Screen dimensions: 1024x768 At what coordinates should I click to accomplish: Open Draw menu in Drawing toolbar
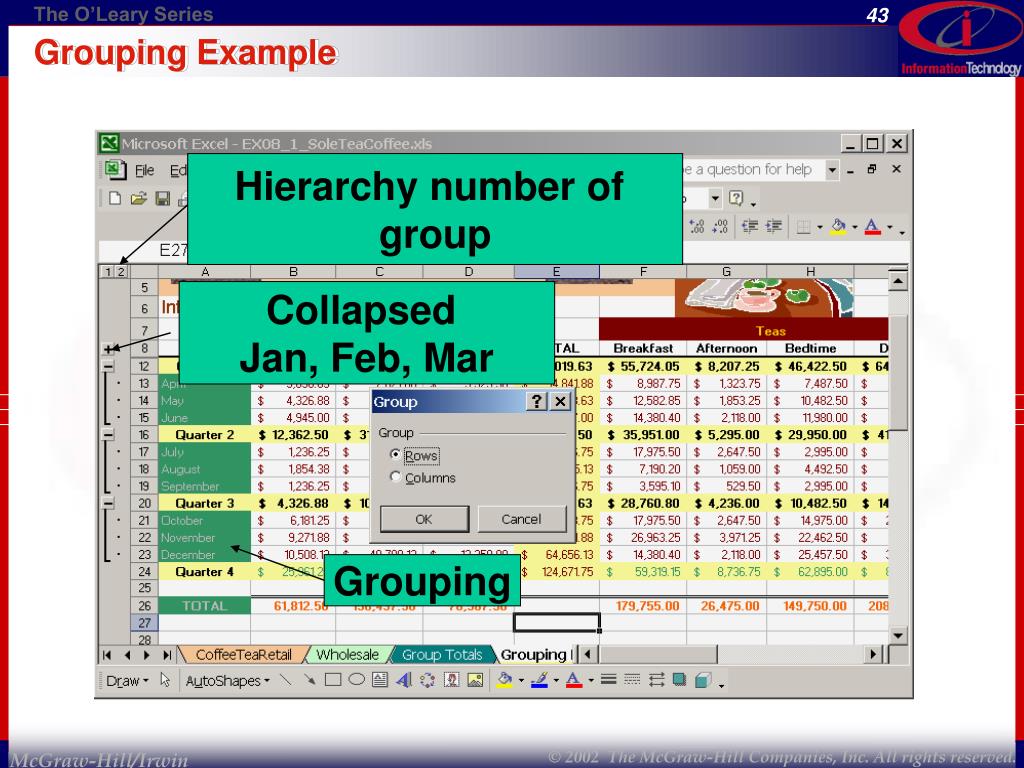(127, 680)
